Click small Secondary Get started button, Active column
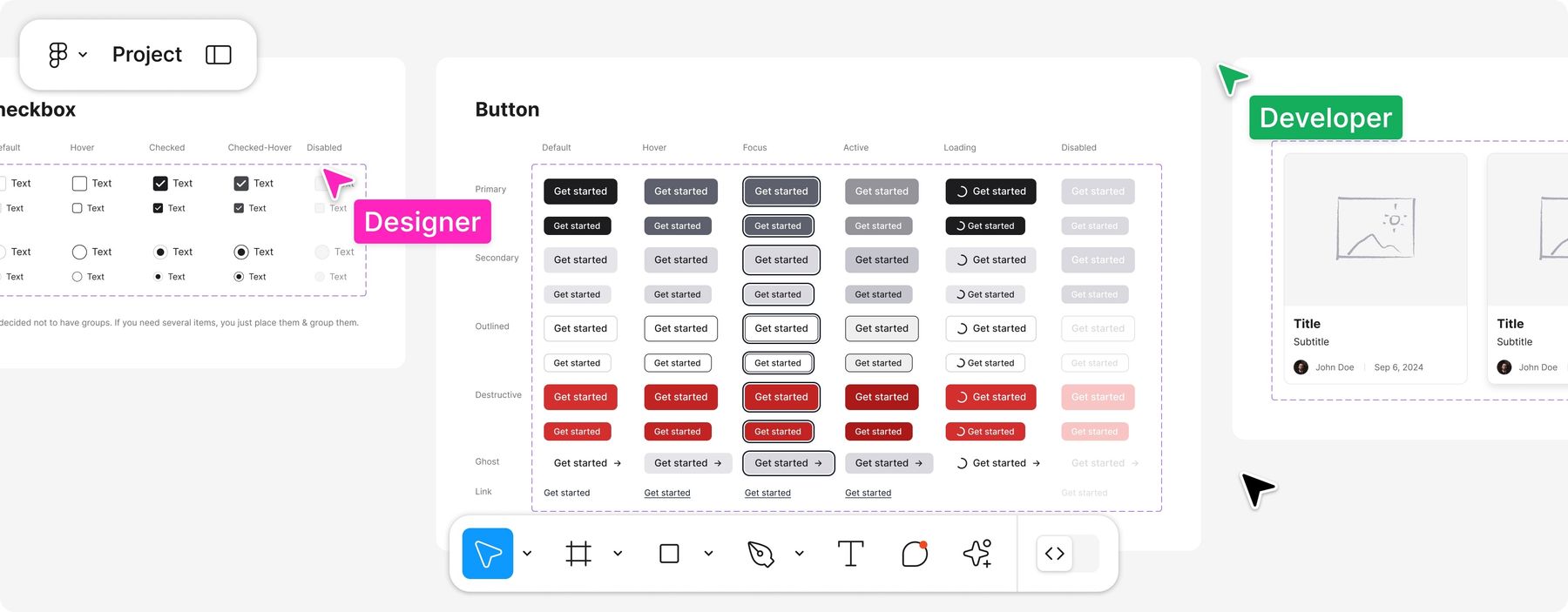The width and height of the screenshot is (1568, 612). 878,295
